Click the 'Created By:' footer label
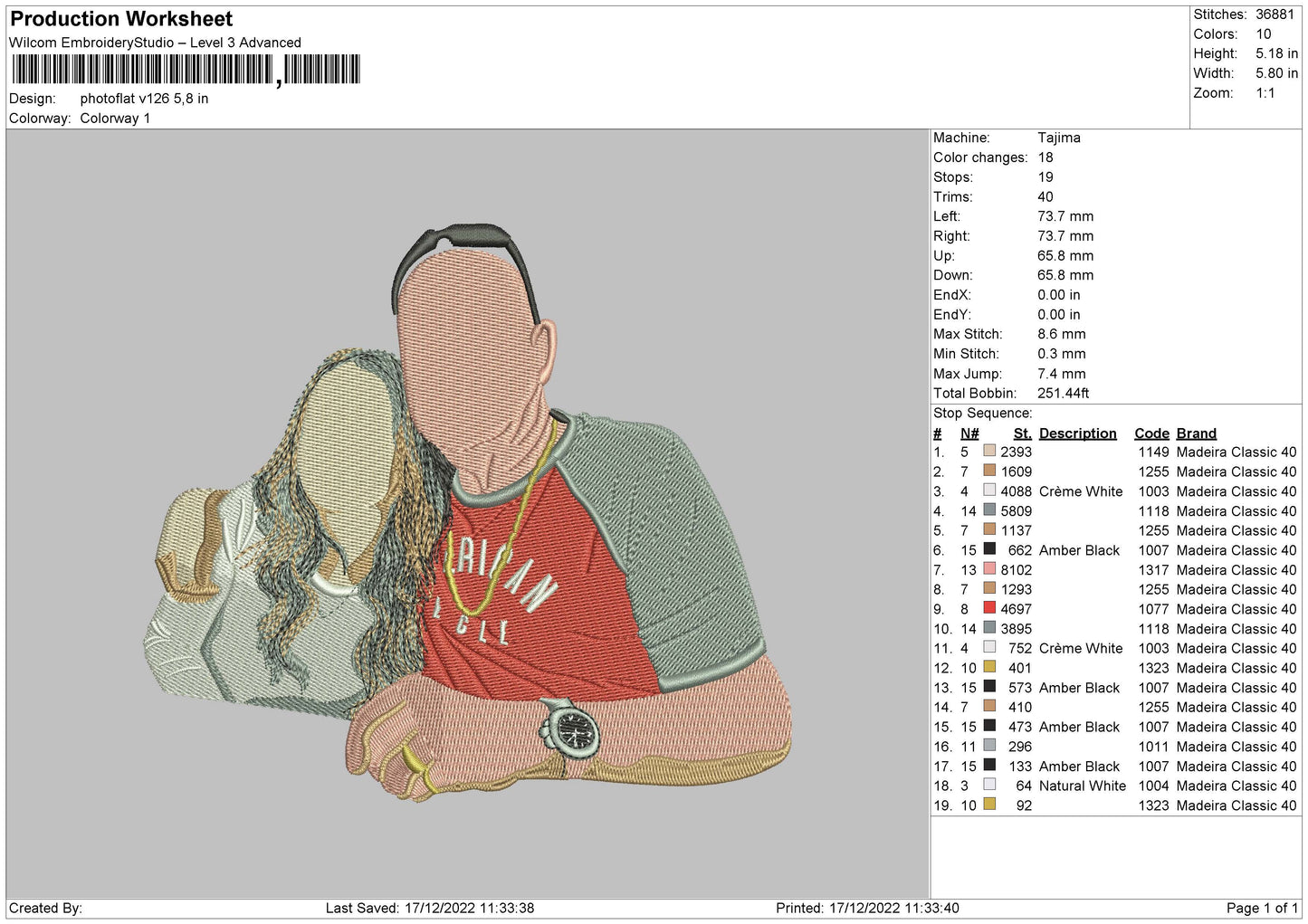1308x924 pixels. 45,908
